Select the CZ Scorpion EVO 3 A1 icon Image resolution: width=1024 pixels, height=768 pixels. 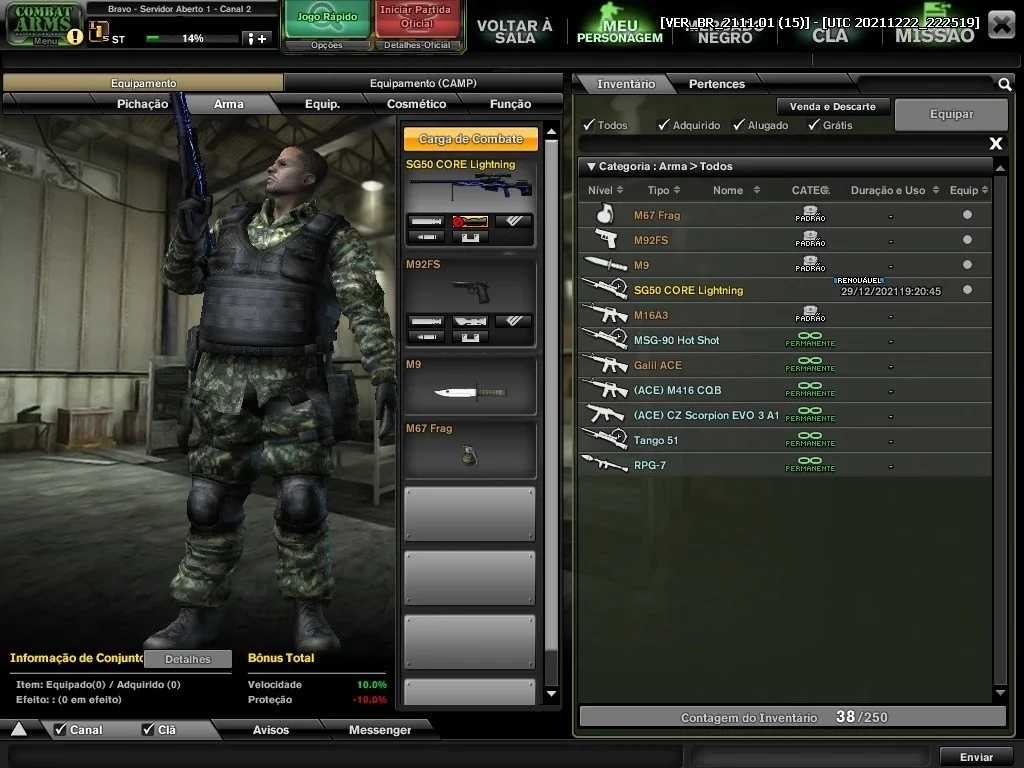point(605,413)
